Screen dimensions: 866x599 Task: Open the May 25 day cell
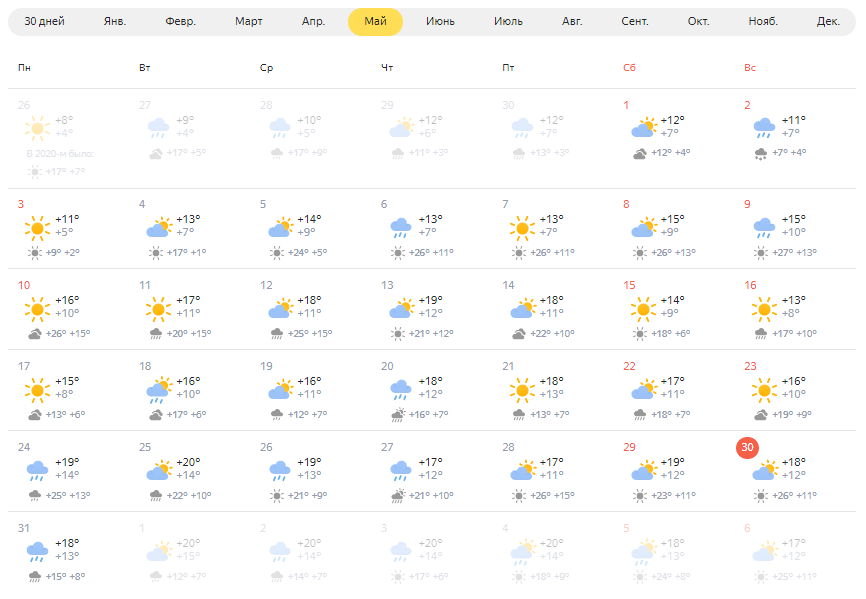pyautogui.click(x=189, y=471)
